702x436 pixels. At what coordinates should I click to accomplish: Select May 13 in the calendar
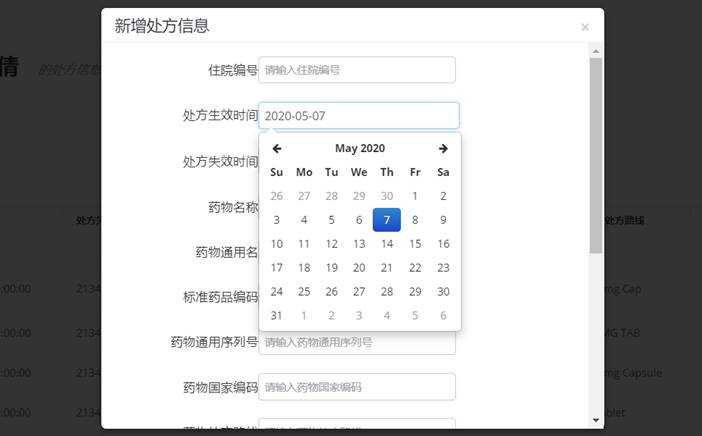(x=359, y=244)
